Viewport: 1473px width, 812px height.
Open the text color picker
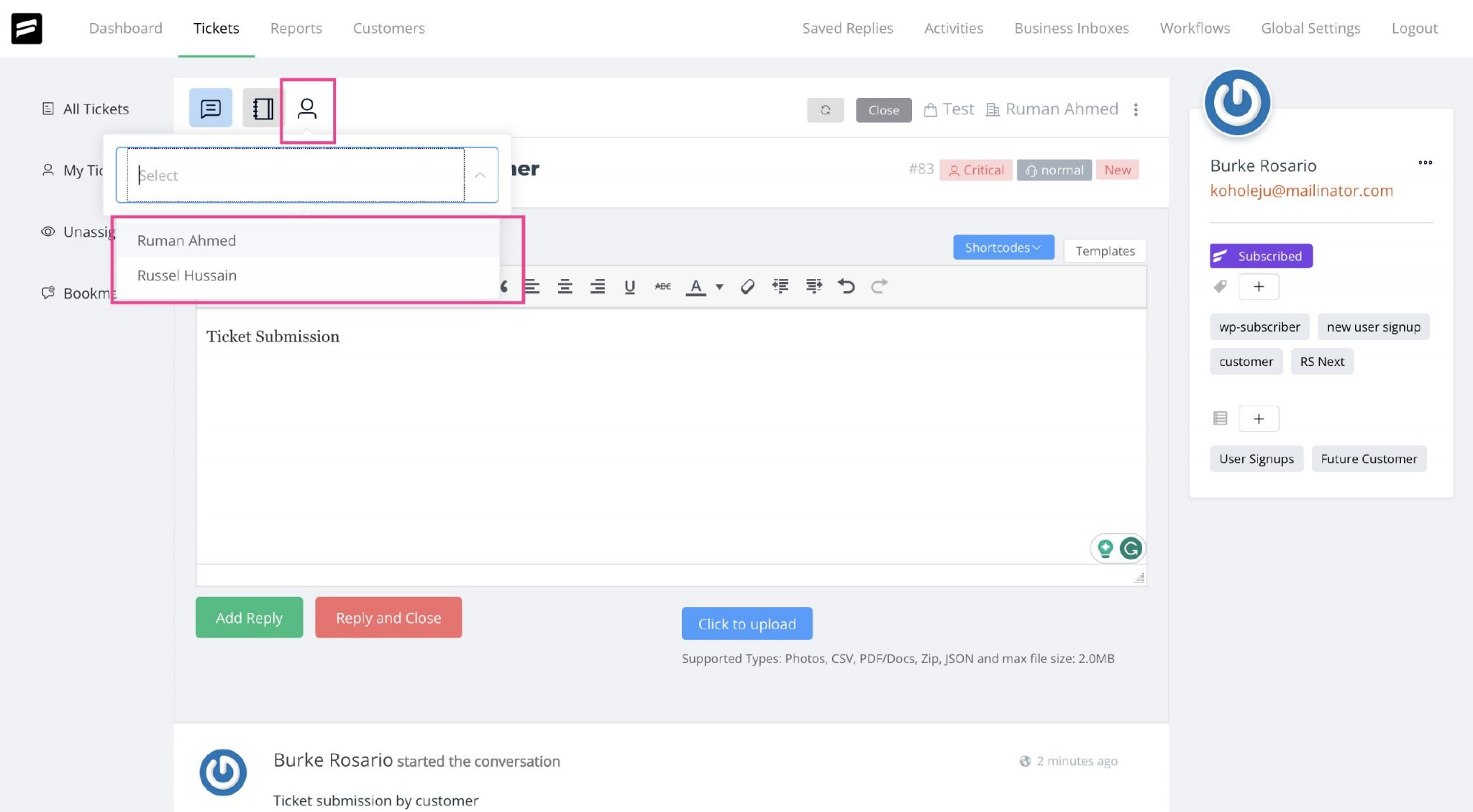(696, 286)
